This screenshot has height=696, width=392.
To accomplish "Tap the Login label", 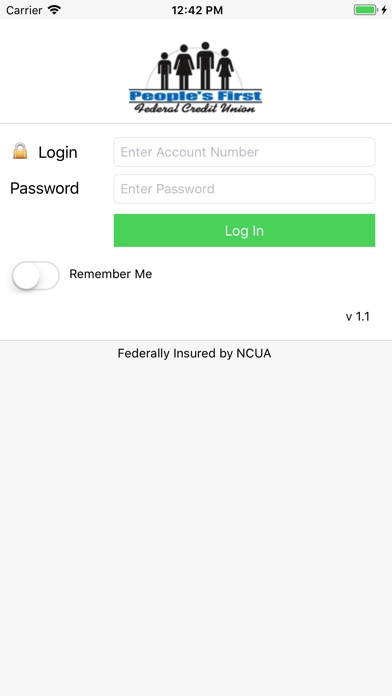I will point(58,152).
